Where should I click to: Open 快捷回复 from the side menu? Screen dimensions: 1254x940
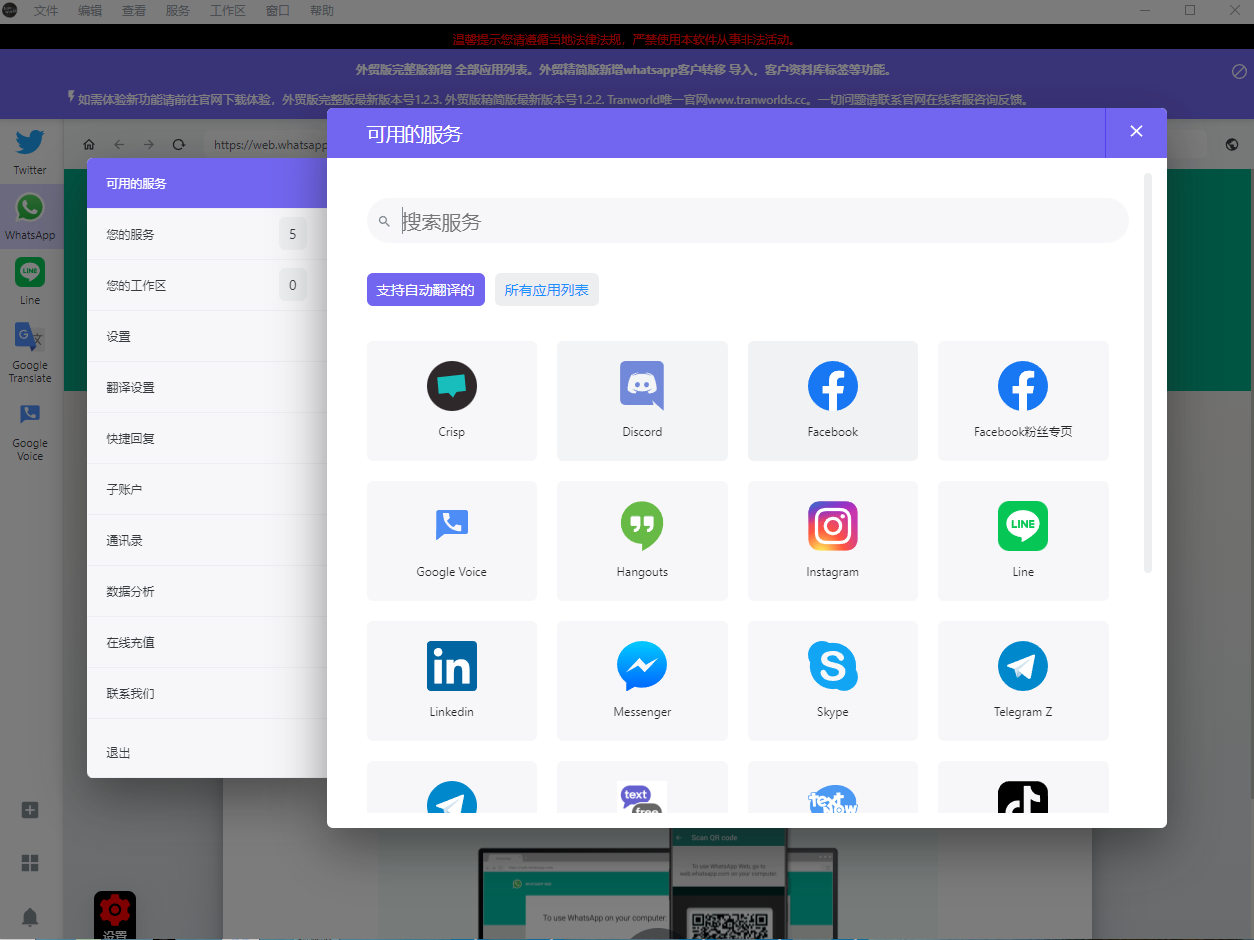[130, 439]
